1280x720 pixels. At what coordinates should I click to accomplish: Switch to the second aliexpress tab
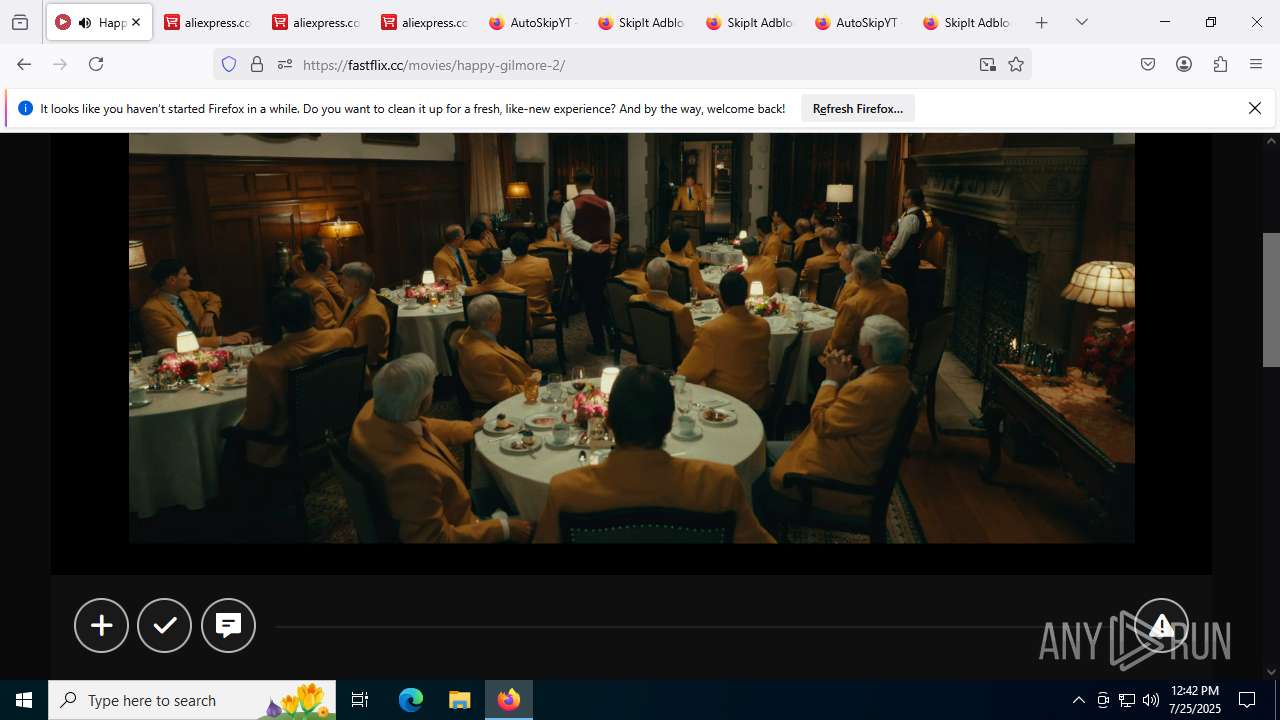pyautogui.click(x=316, y=22)
